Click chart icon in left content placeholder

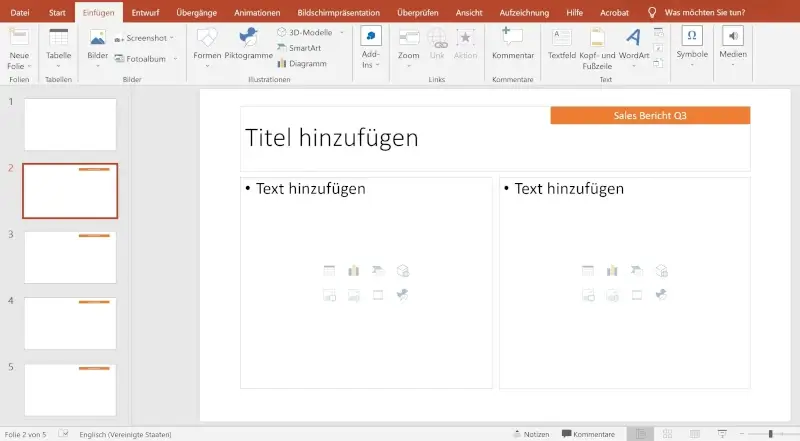tap(354, 271)
